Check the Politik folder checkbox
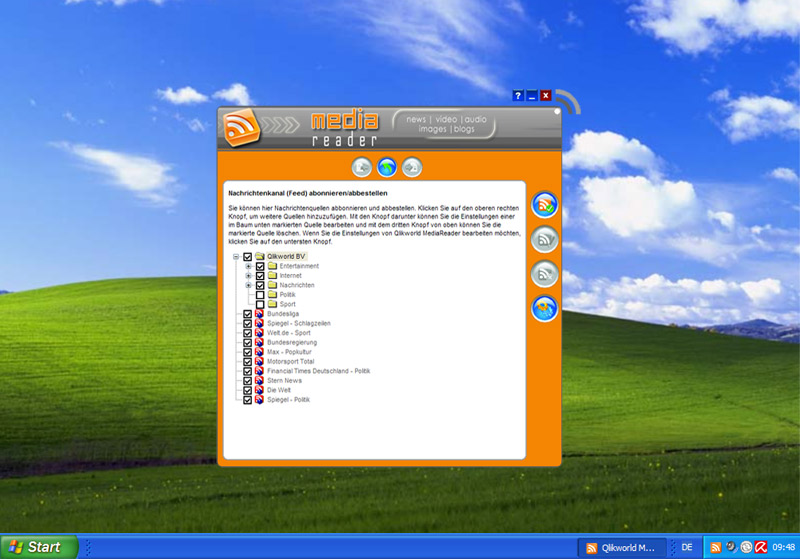This screenshot has height=559, width=800. 260,295
